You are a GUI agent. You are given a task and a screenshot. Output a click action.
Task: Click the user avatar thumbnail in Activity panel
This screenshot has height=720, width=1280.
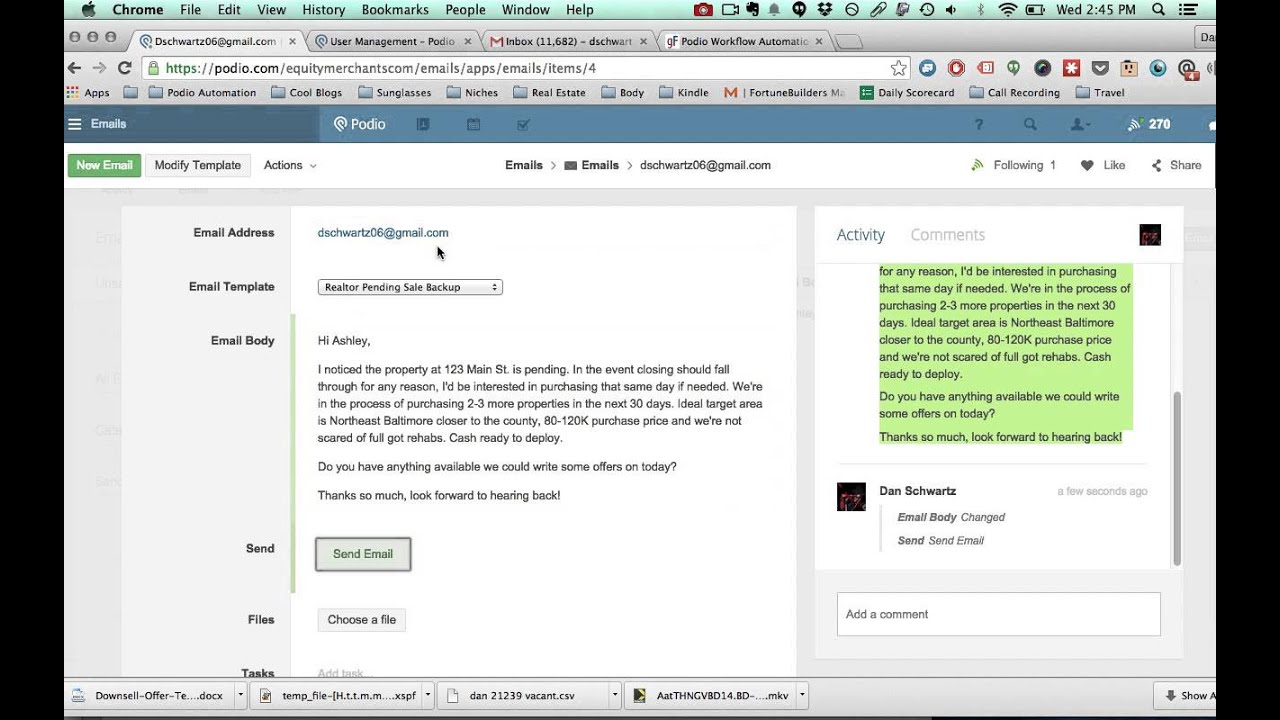[x=1150, y=235]
